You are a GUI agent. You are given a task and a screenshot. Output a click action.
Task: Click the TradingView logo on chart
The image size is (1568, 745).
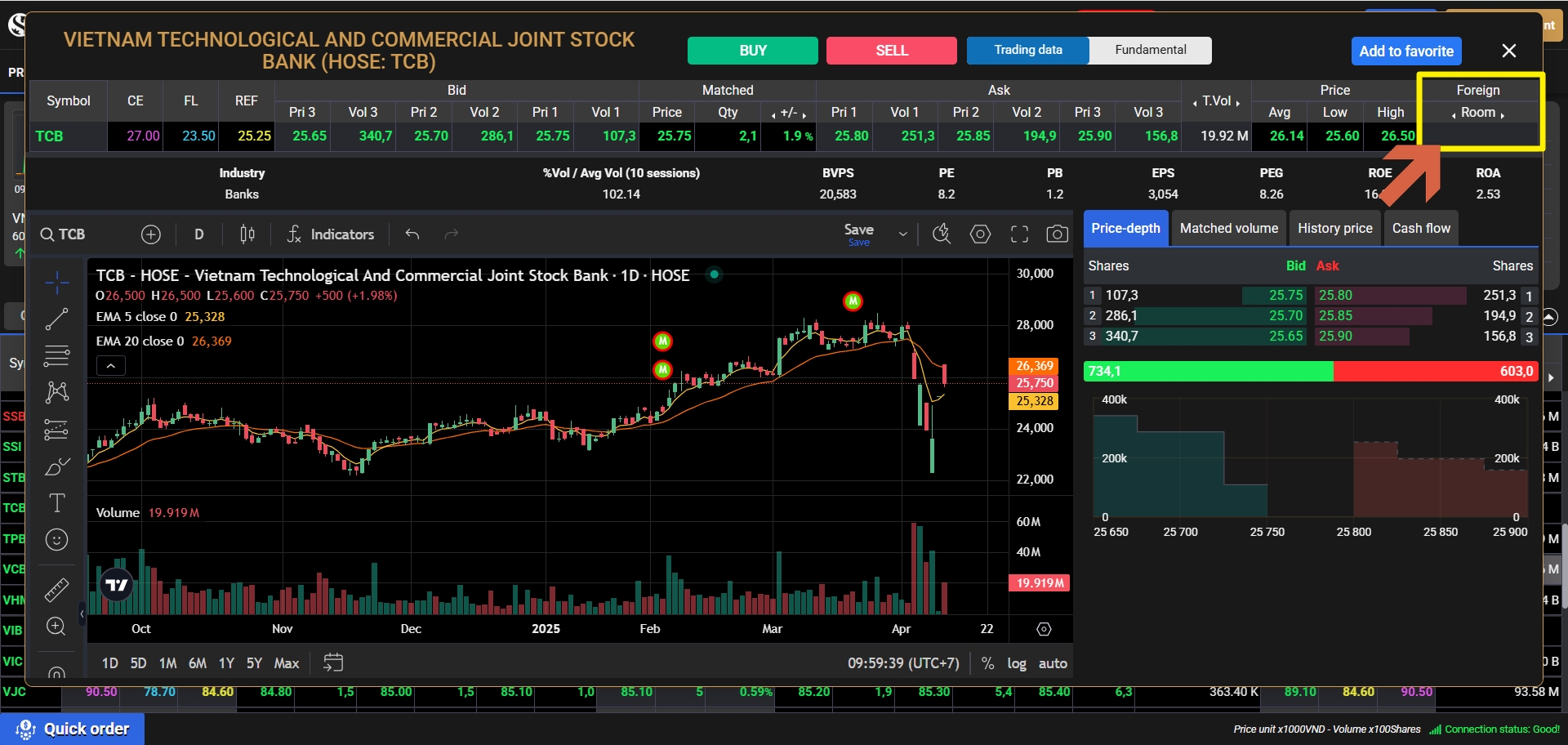point(117,585)
